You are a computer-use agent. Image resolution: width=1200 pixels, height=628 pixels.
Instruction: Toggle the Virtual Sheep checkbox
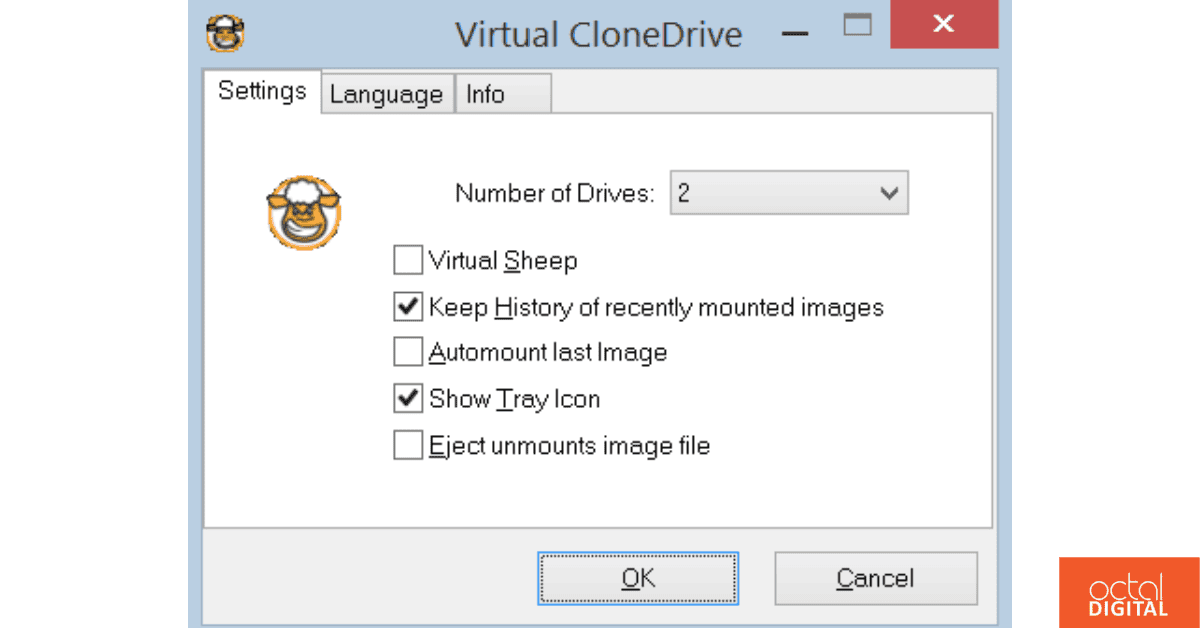pyautogui.click(x=408, y=259)
